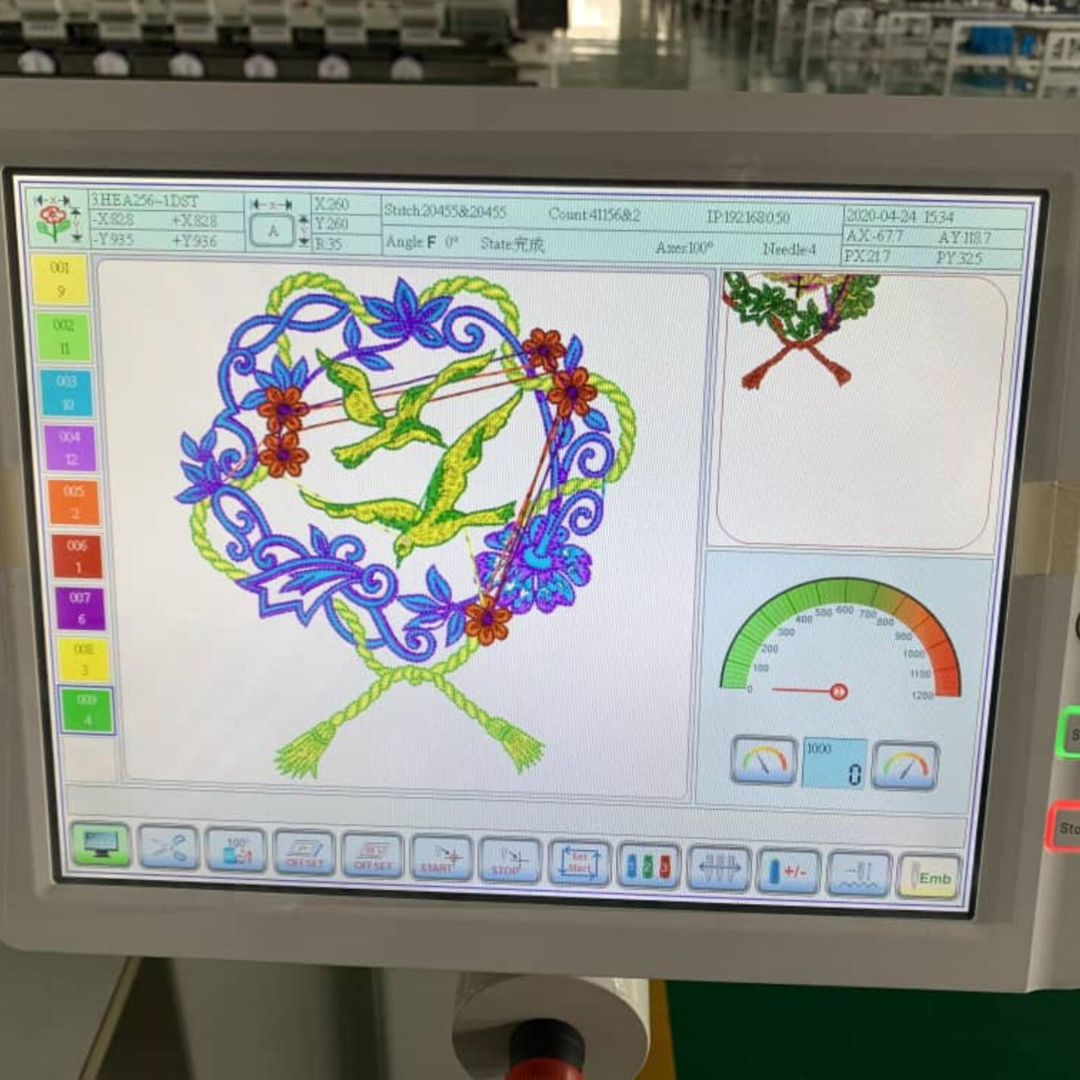This screenshot has height=1080, width=1080.
Task: Click the State status text
Action: 512,244
